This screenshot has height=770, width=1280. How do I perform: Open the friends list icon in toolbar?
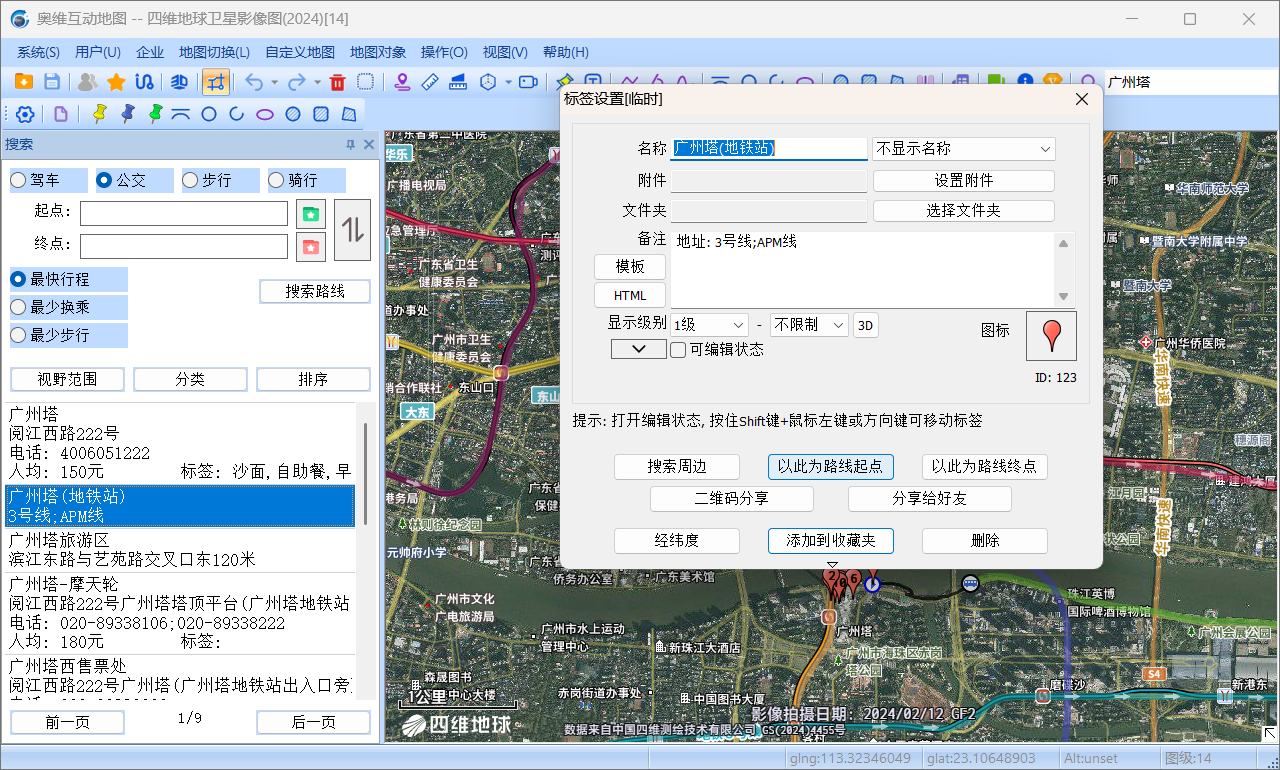88,82
